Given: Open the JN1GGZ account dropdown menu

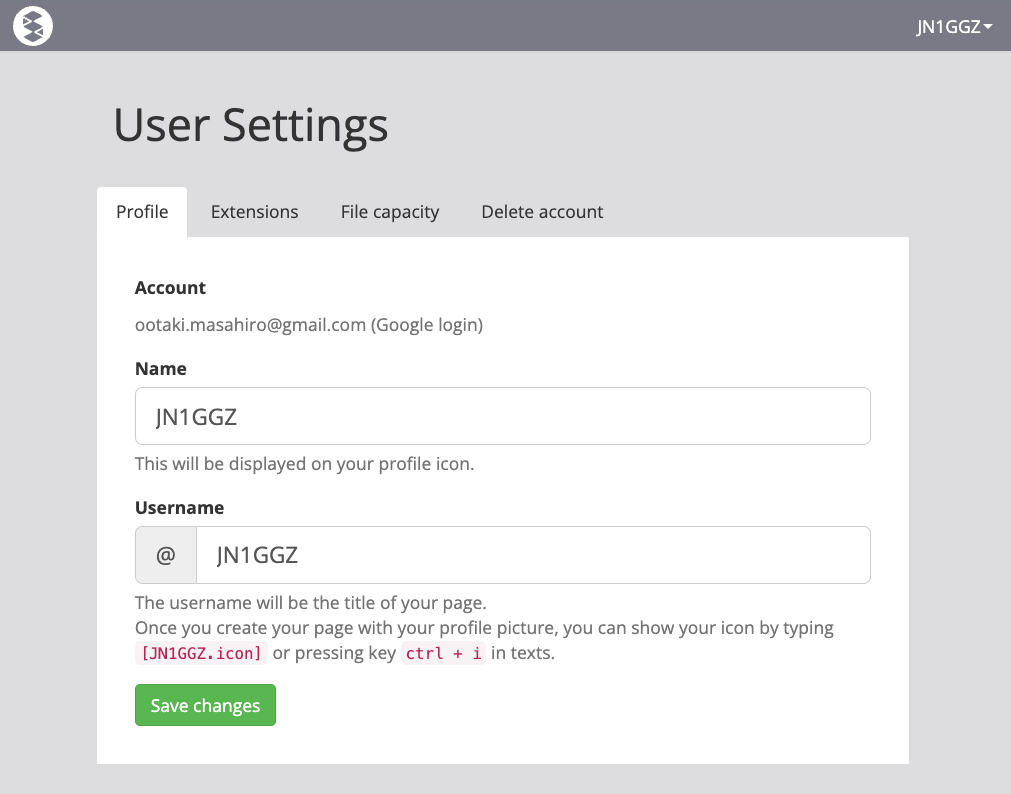Looking at the screenshot, I should point(954,27).
